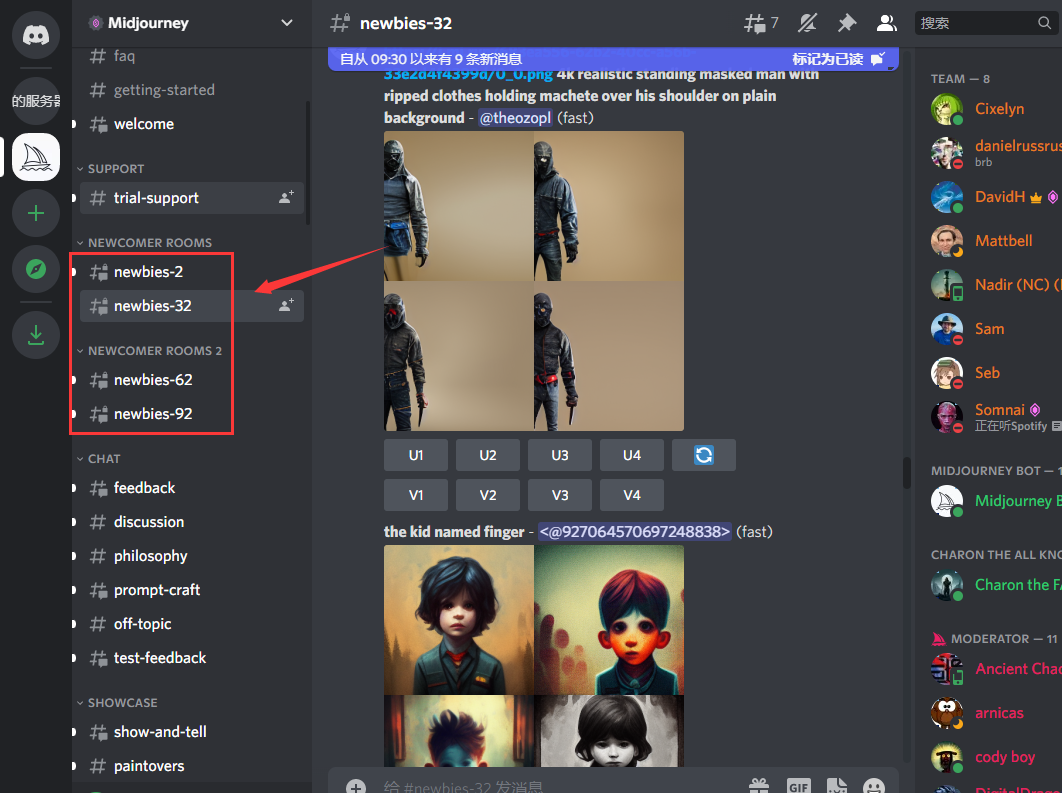The image size is (1062, 793).
Task: Switch to the prompt-craft channel
Action: click(x=157, y=590)
